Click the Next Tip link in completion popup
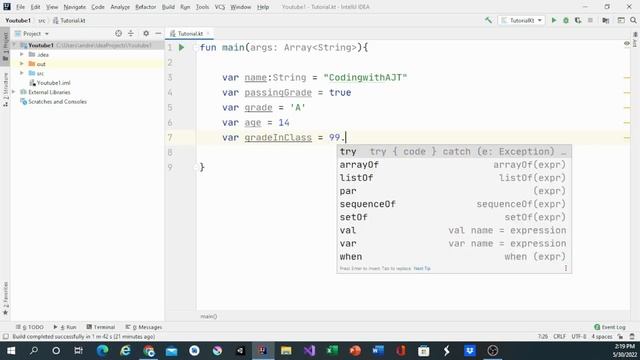The height and width of the screenshot is (360, 640). [422, 268]
